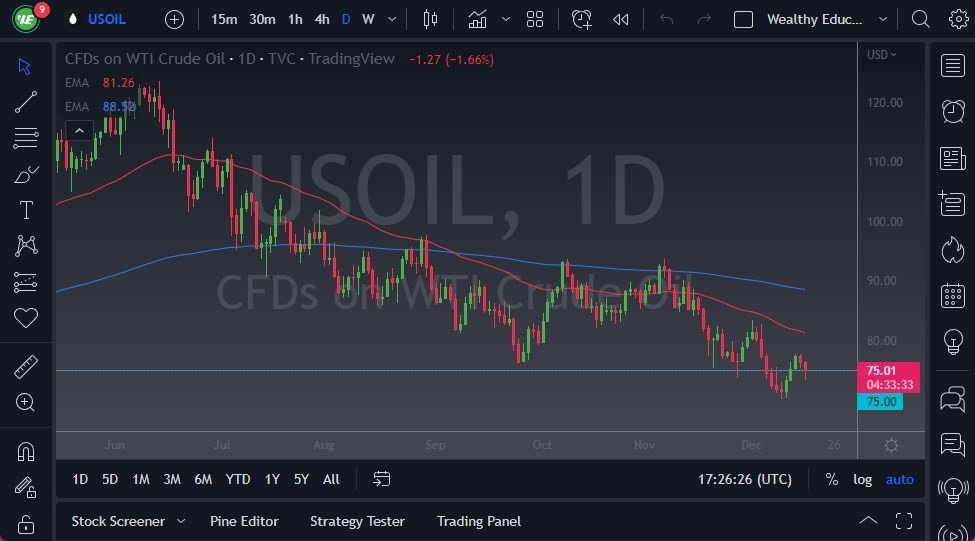Screen dimensions: 975x541
Task: Select the 6M date range
Action: [x=203, y=479]
